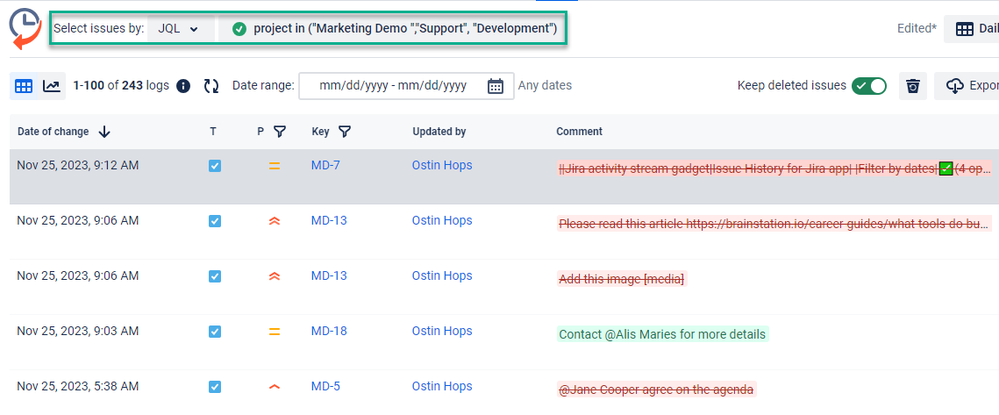Click the Any dates label
This screenshot has height=415, width=999.
(x=545, y=85)
